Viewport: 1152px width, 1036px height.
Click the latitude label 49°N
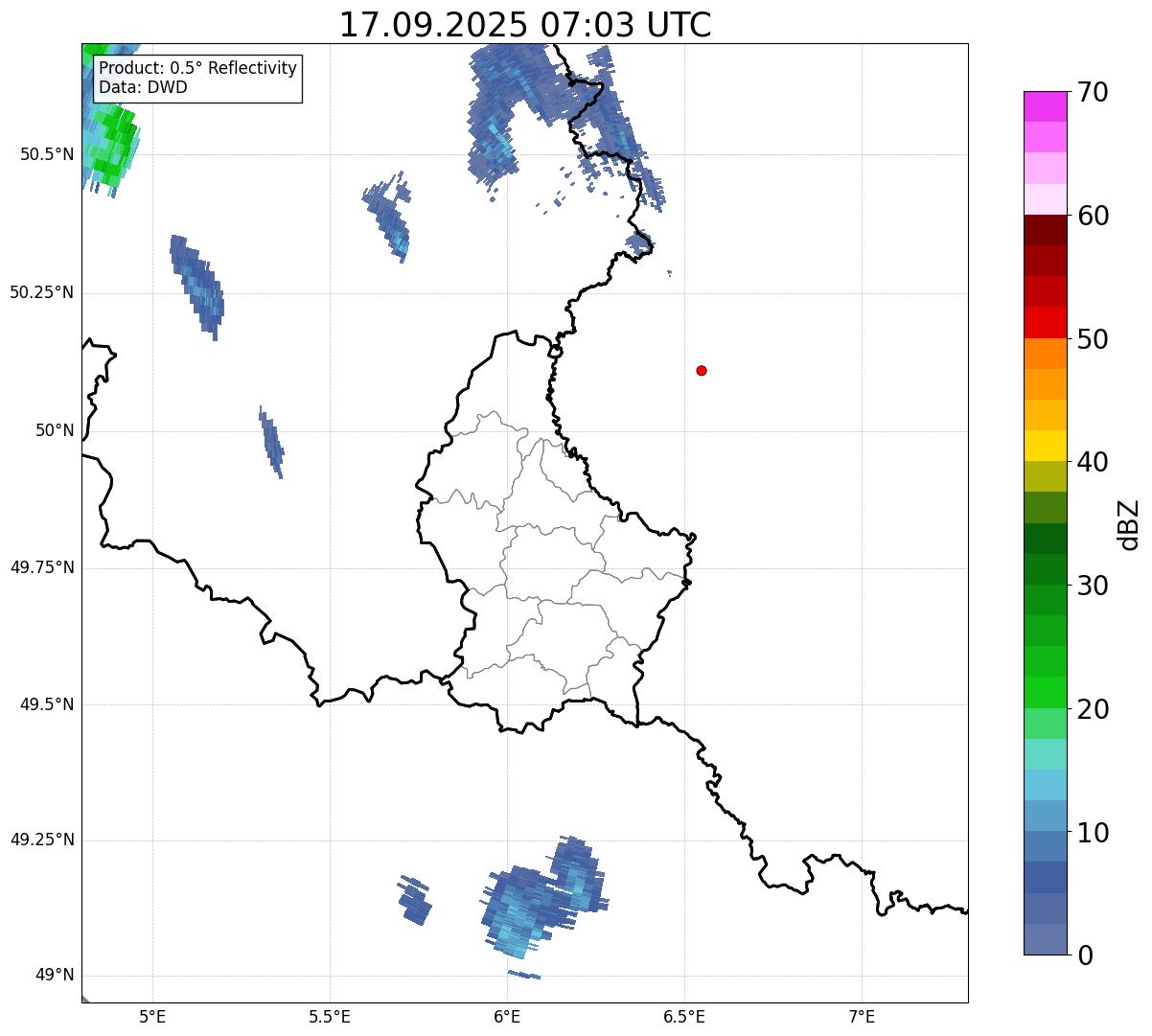[x=55, y=975]
